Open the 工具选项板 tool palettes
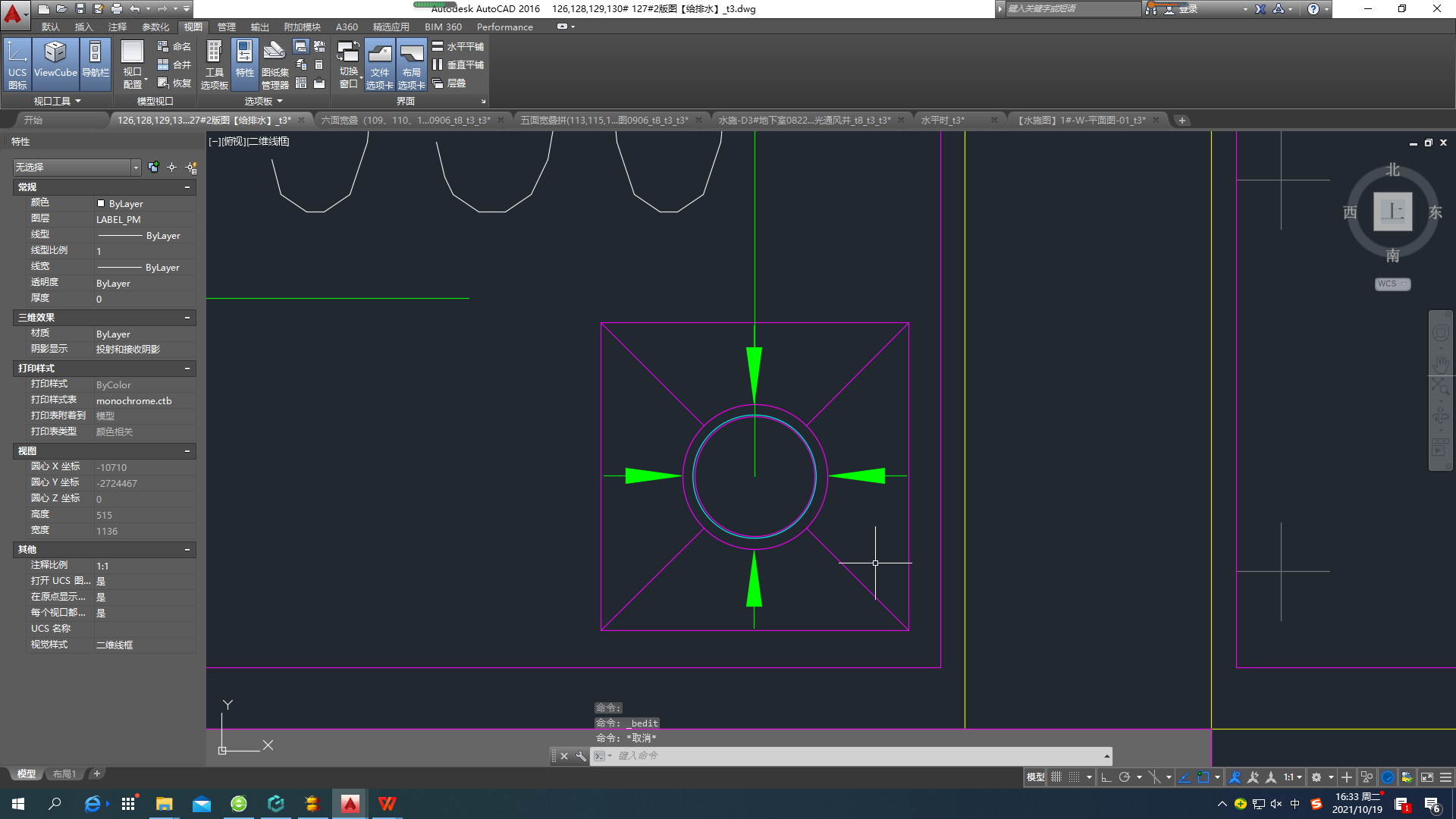The height and width of the screenshot is (819, 1456). pos(215,65)
